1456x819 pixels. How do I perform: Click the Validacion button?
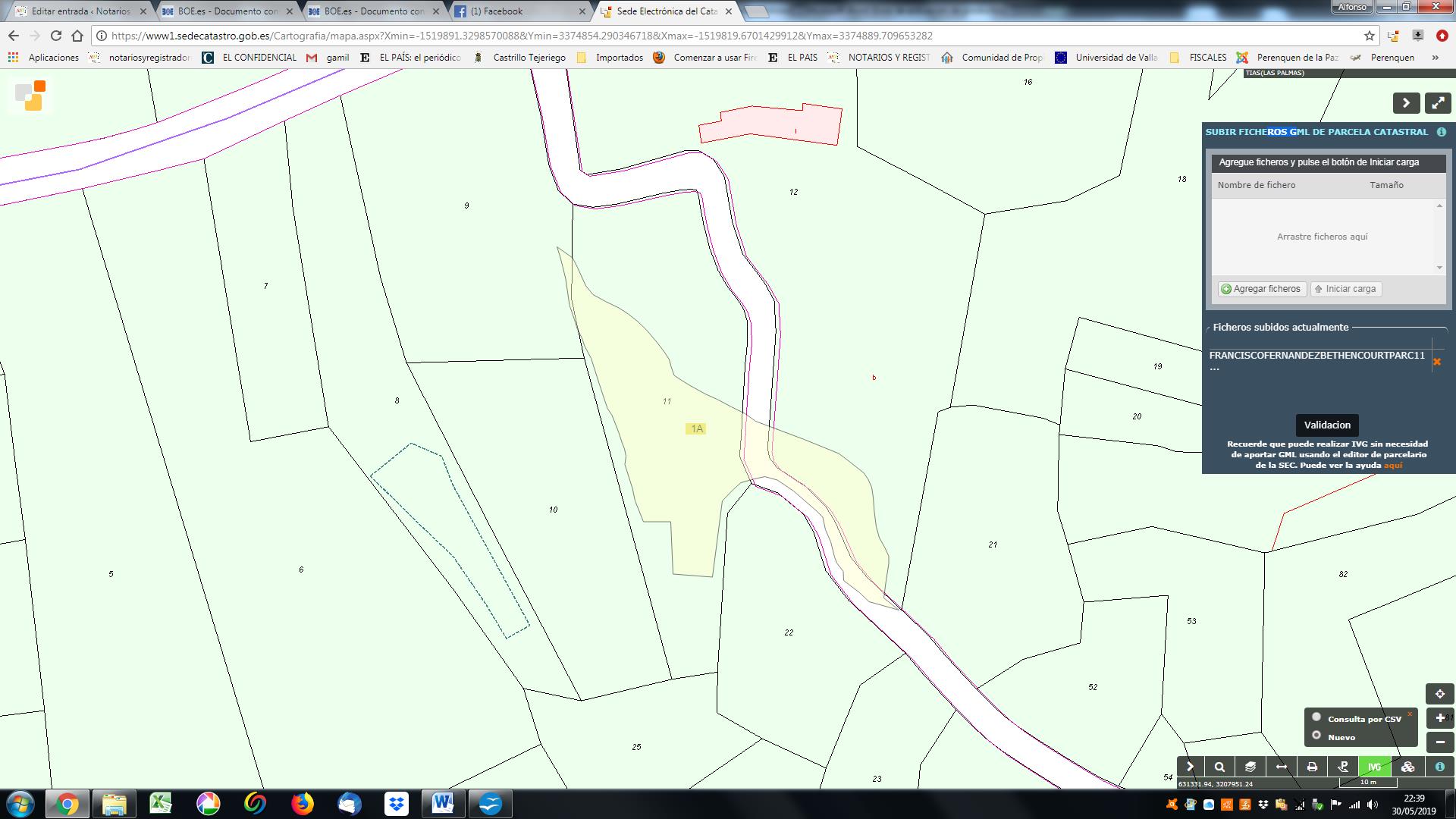tap(1327, 425)
